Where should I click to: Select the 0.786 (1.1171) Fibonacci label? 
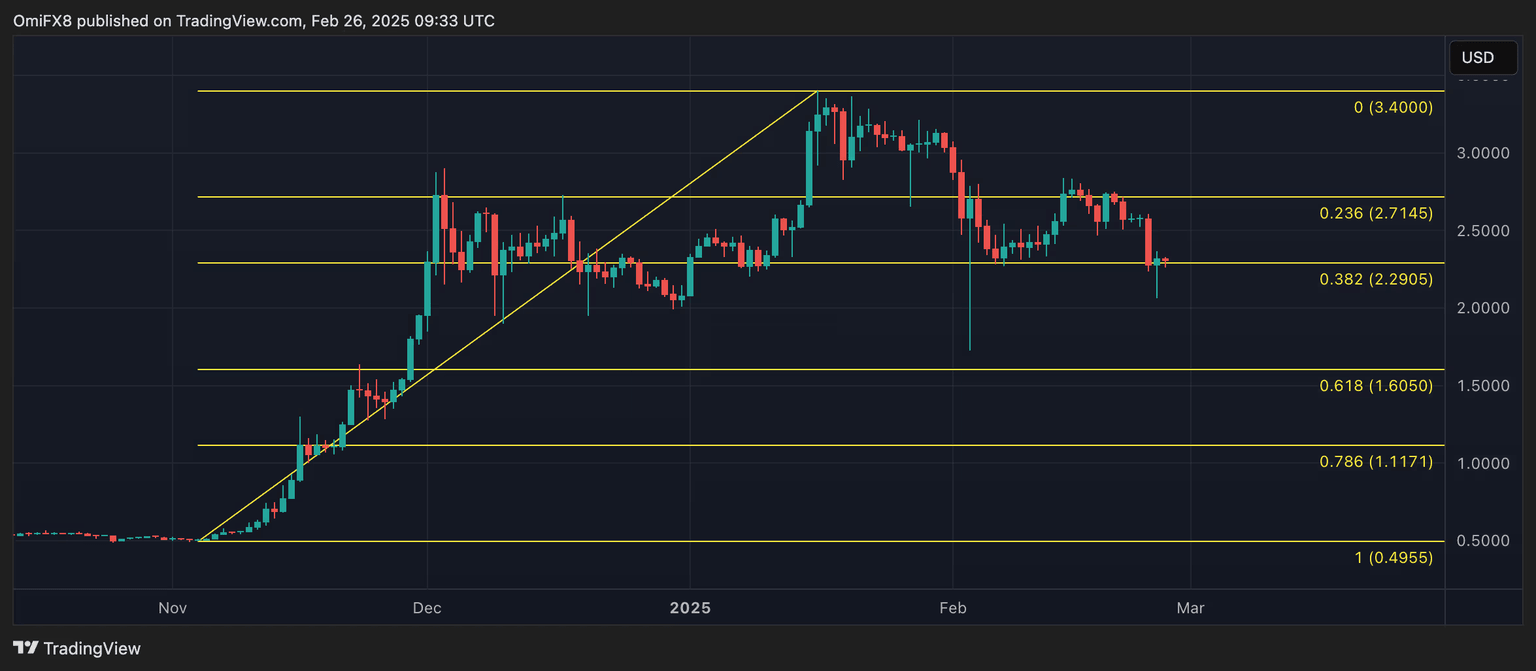tap(1375, 462)
